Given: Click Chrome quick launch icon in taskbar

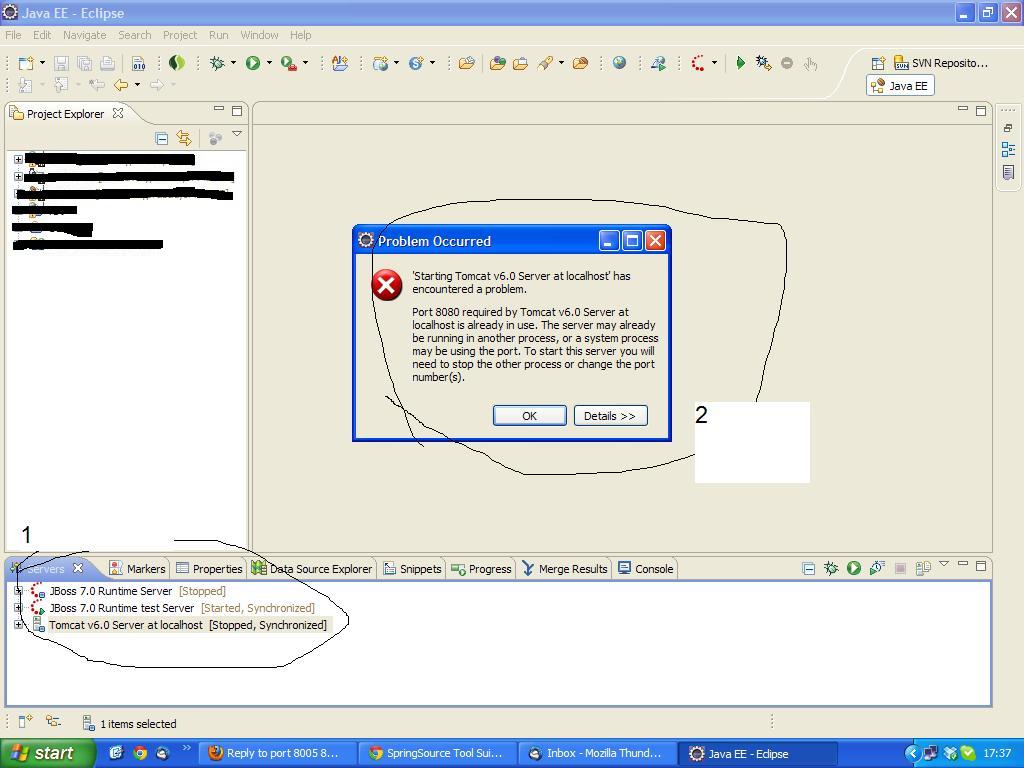Looking at the screenshot, I should (x=140, y=753).
